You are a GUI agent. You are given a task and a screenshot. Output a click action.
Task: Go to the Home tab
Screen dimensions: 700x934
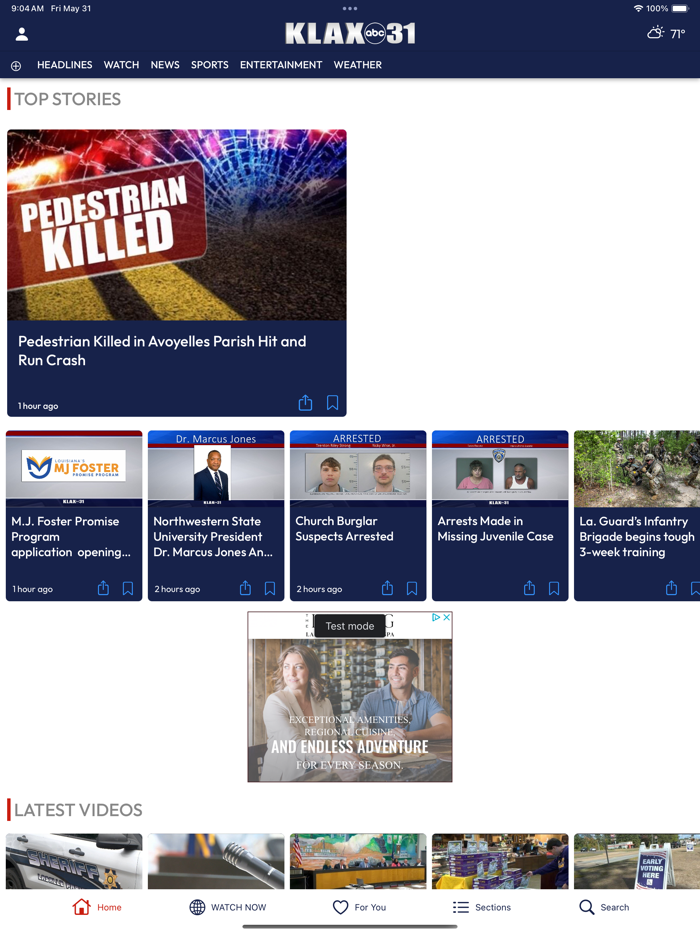(97, 907)
